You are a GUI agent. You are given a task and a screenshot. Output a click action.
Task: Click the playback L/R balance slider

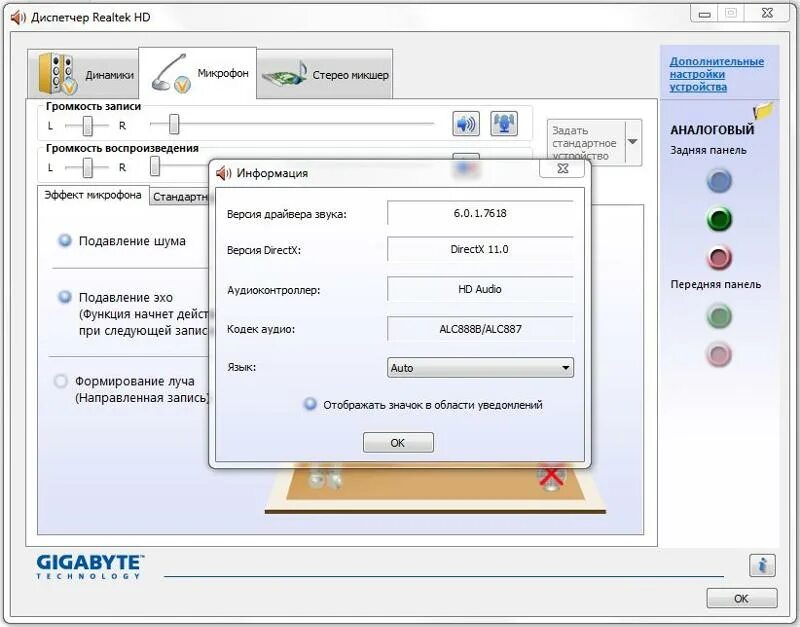point(87,167)
